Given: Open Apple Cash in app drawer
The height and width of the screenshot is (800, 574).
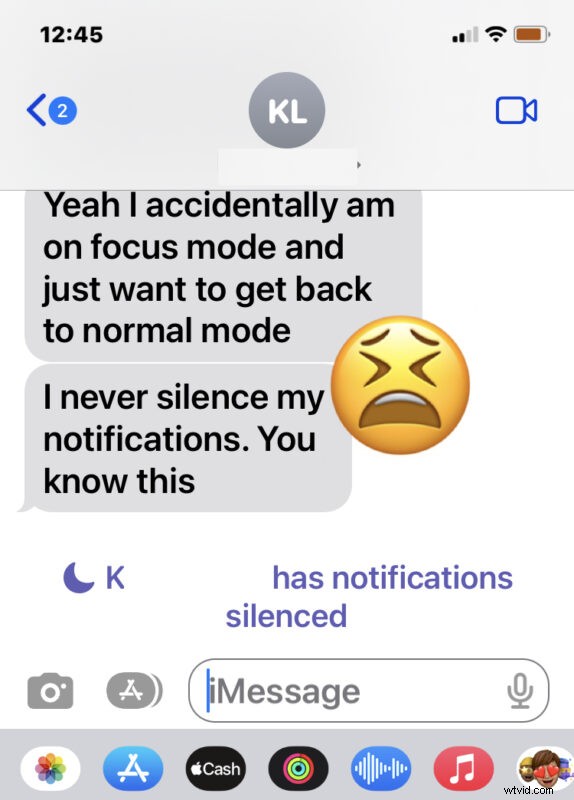Looking at the screenshot, I should tap(215, 768).
